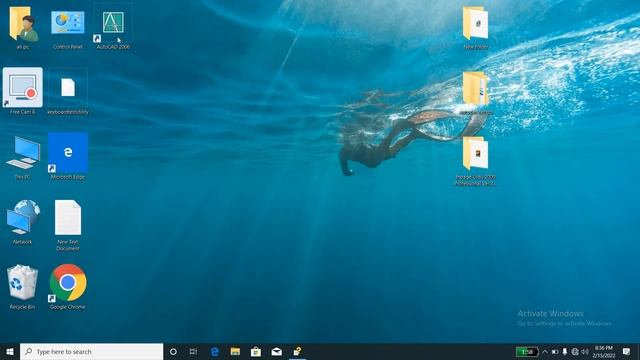Click the Type here to search box
Image resolution: width=640 pixels, height=360 pixels.
click(91, 351)
